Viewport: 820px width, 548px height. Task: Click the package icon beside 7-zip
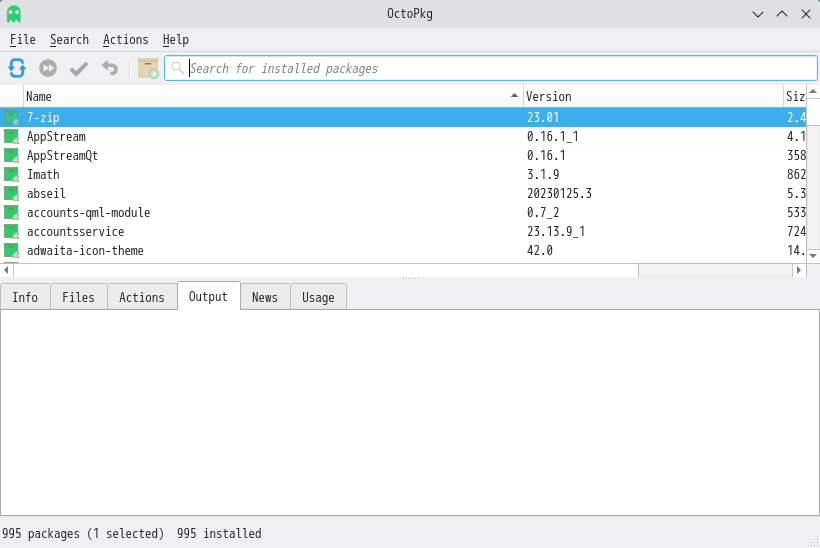12,118
